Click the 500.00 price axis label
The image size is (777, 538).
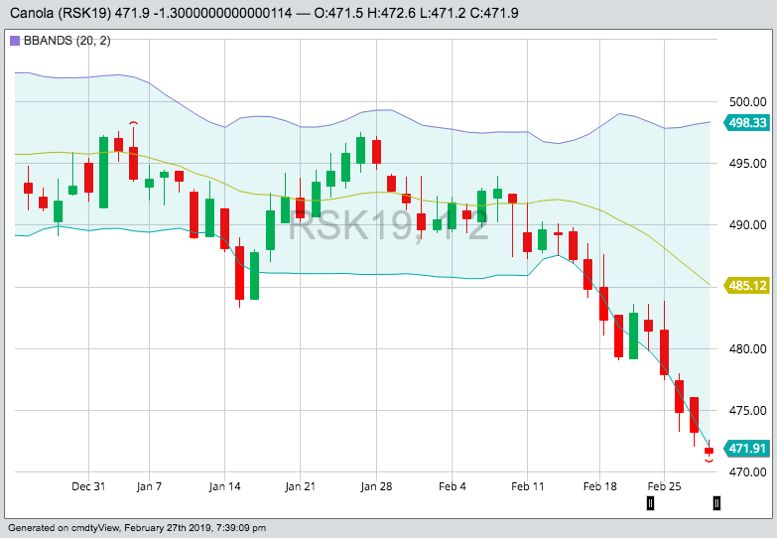coord(747,102)
